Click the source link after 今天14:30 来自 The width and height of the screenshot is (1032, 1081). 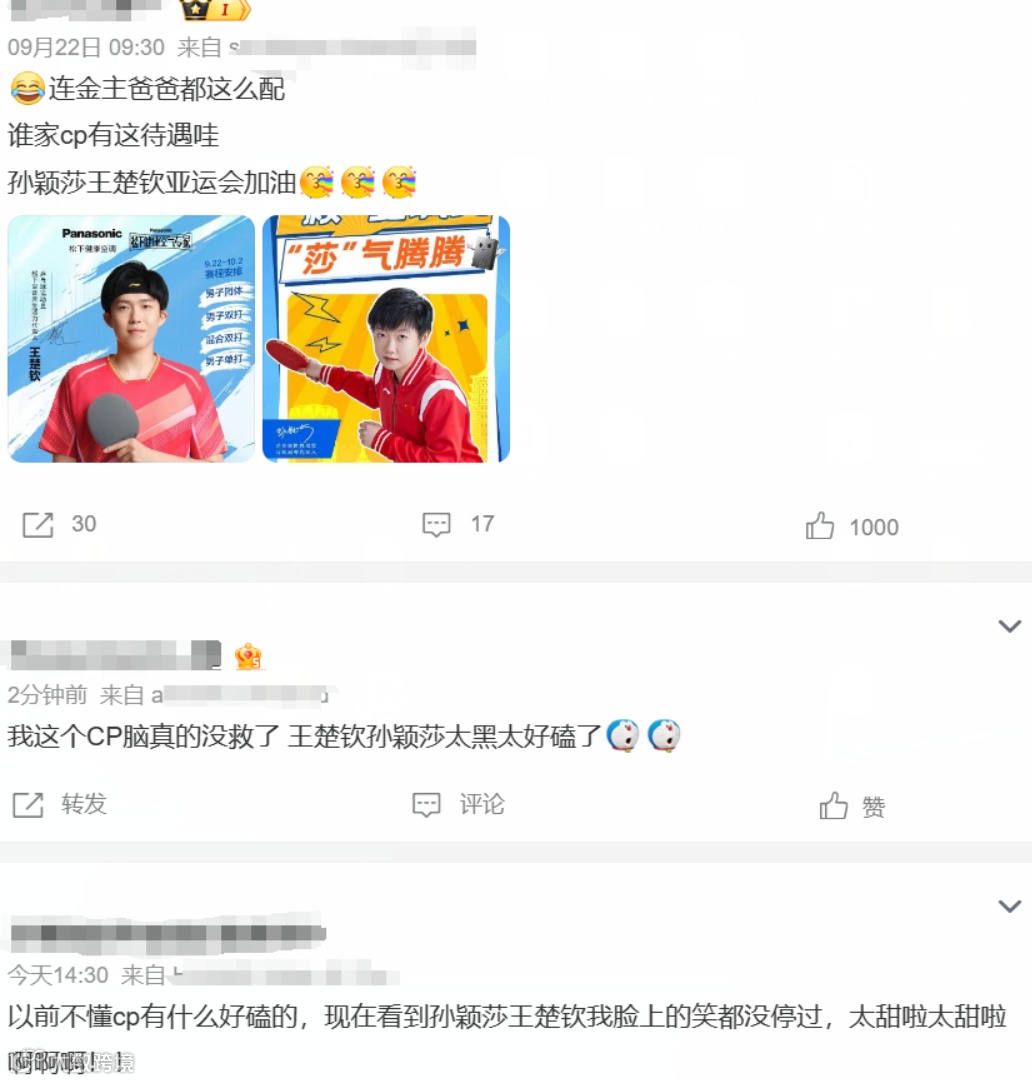[286, 975]
